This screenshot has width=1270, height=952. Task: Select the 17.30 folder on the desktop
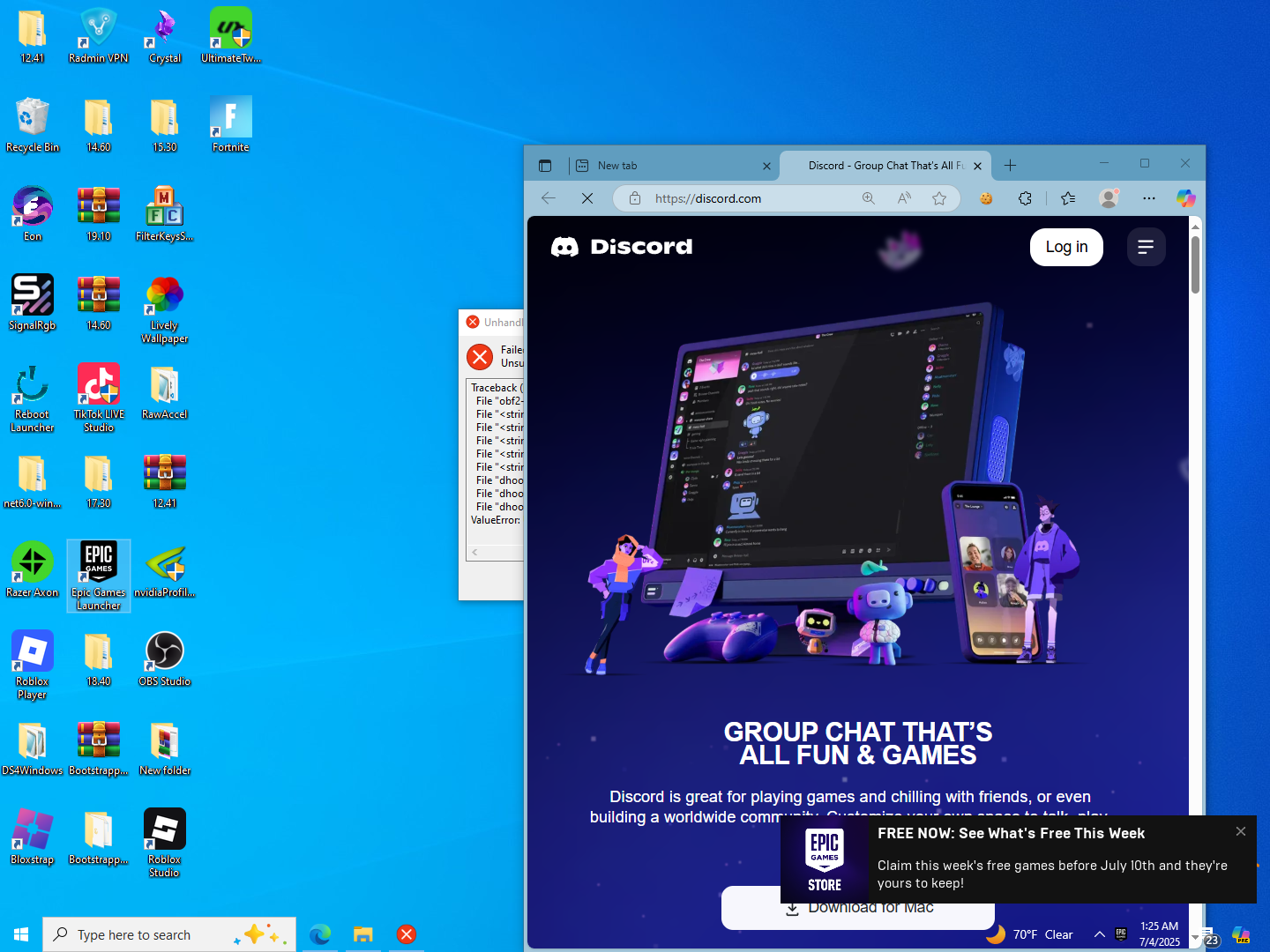click(x=99, y=481)
